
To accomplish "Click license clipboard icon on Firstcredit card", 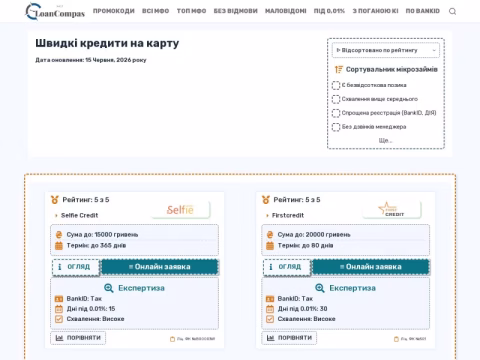I will (396, 339).
